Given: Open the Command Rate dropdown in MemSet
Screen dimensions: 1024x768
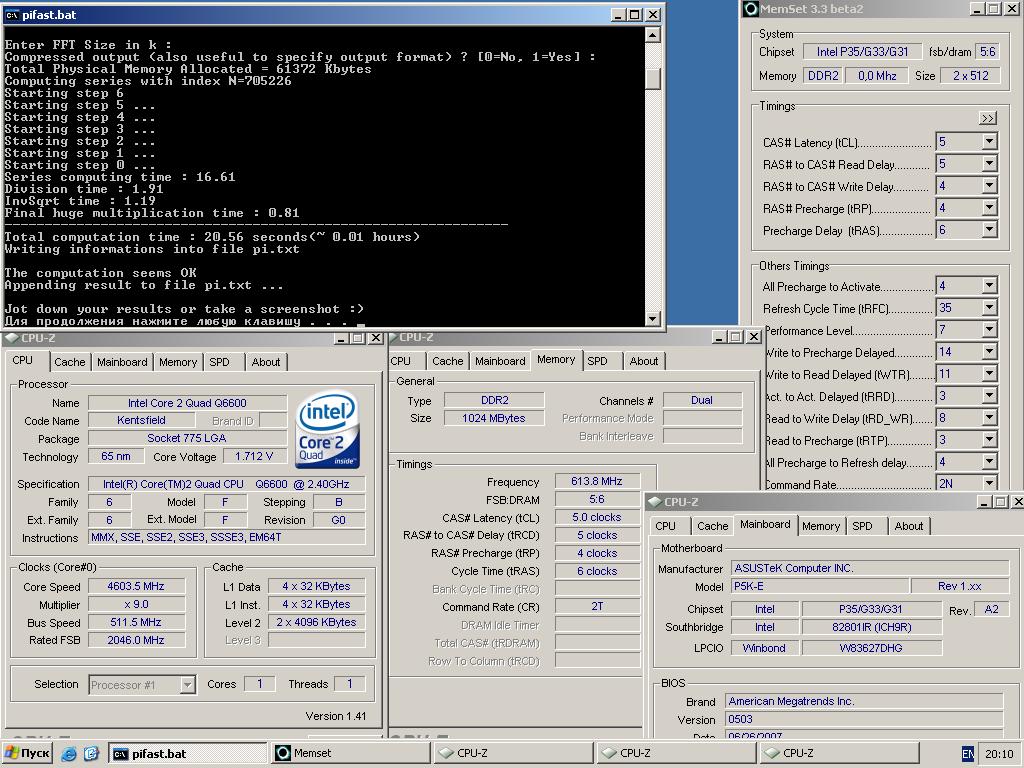Looking at the screenshot, I should coord(989,483).
